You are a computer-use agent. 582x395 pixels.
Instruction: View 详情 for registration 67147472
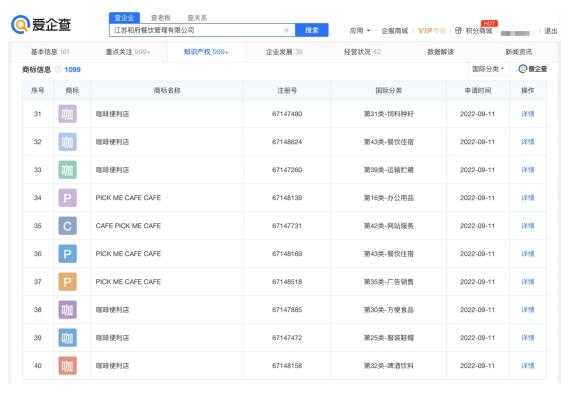[x=527, y=338]
